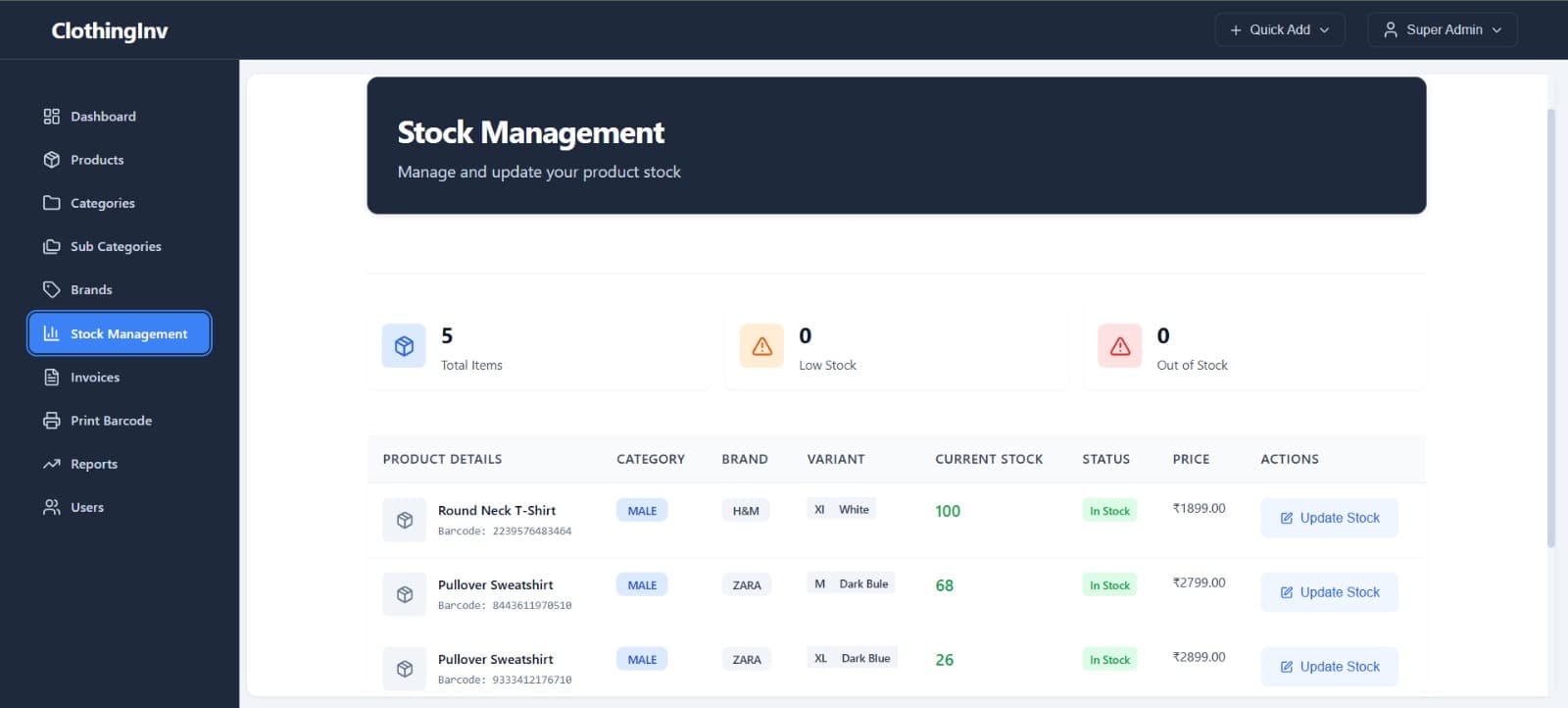Image resolution: width=1568 pixels, height=708 pixels.
Task: Click the Total Items blue box icon
Action: pyautogui.click(x=404, y=346)
